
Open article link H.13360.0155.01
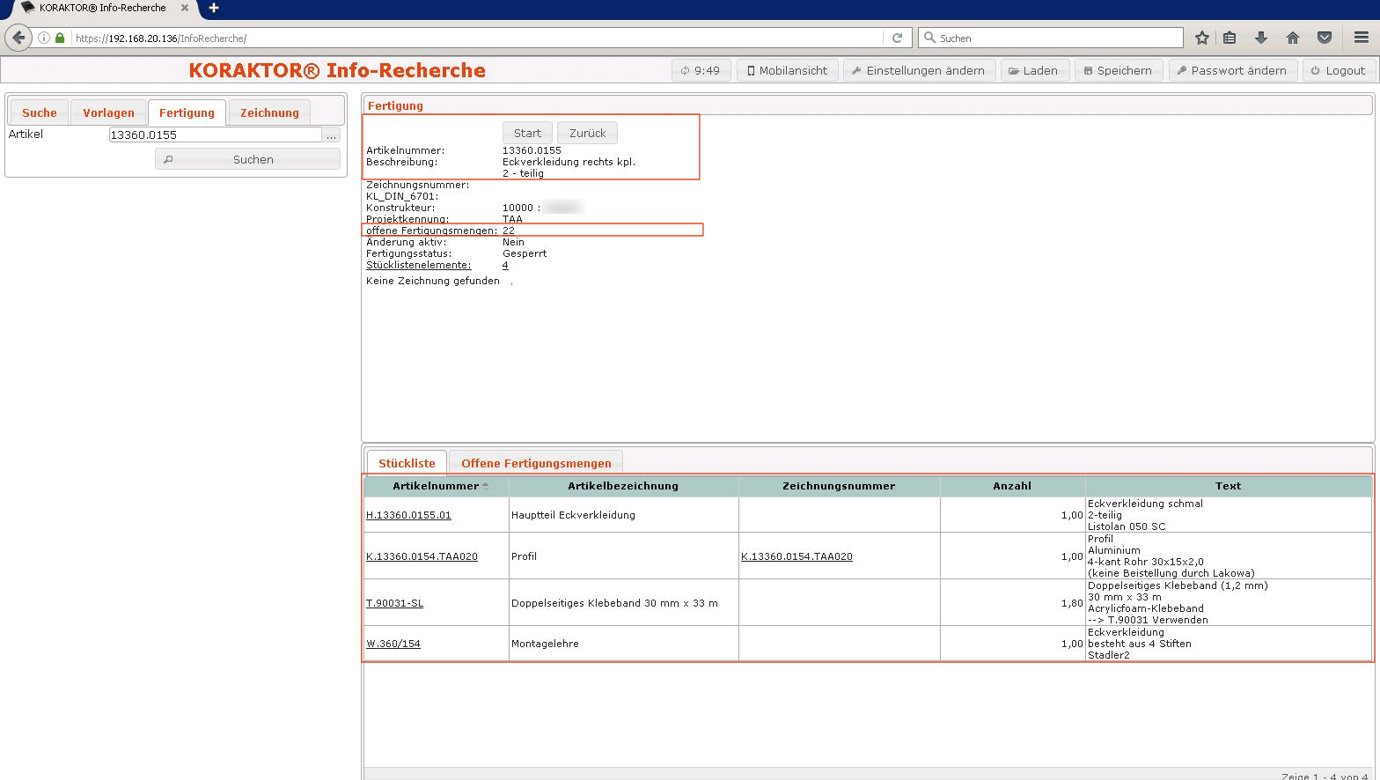408,515
